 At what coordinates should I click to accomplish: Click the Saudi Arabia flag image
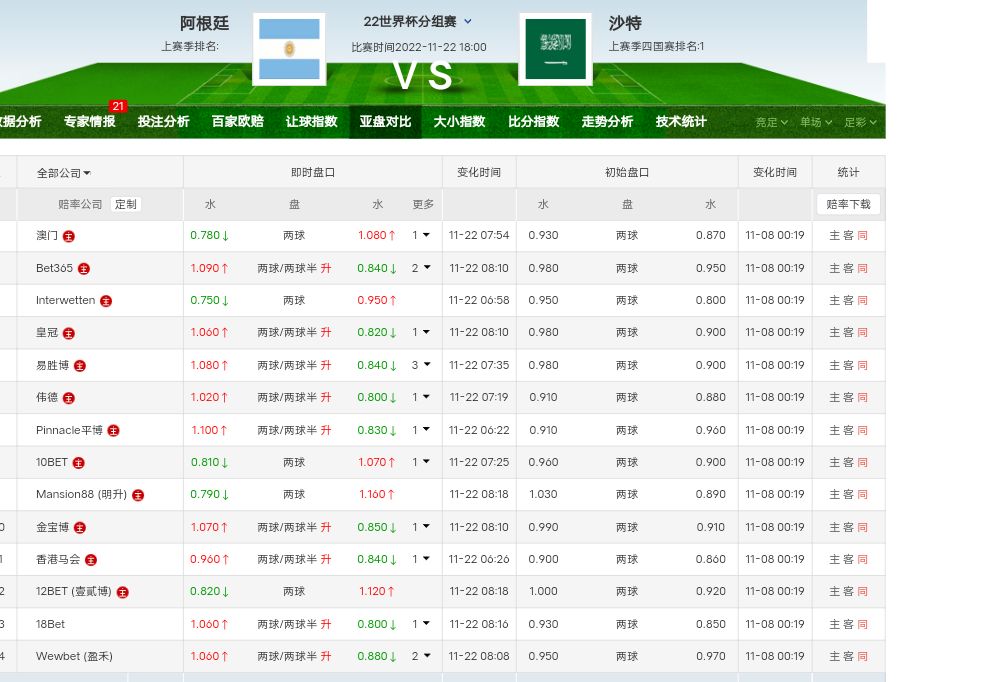click(x=555, y=49)
